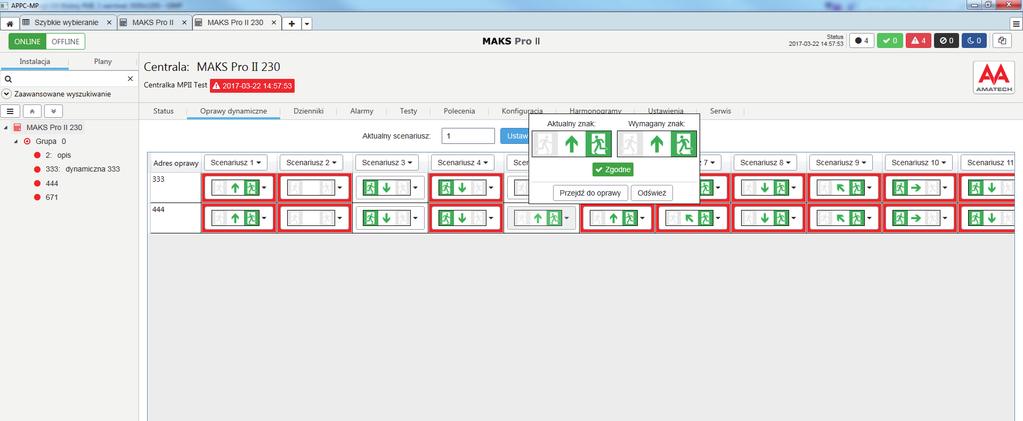Filter by red warning status counter
The width and height of the screenshot is (1023, 421).
[918, 41]
